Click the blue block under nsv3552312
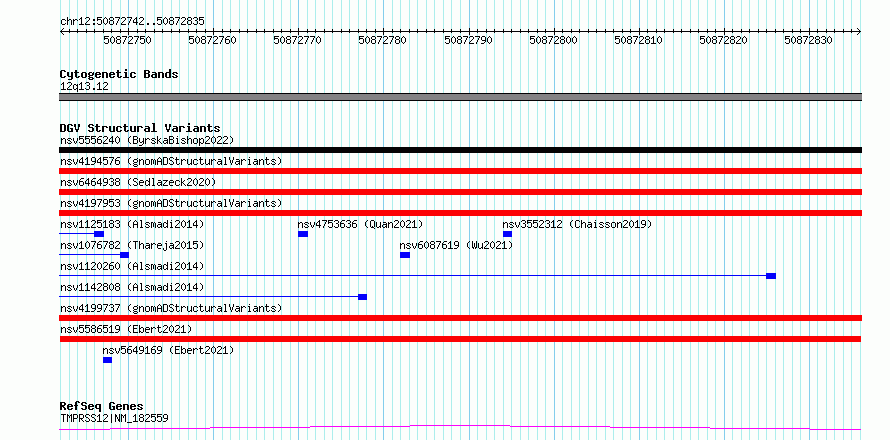890x440 pixels. [507, 234]
